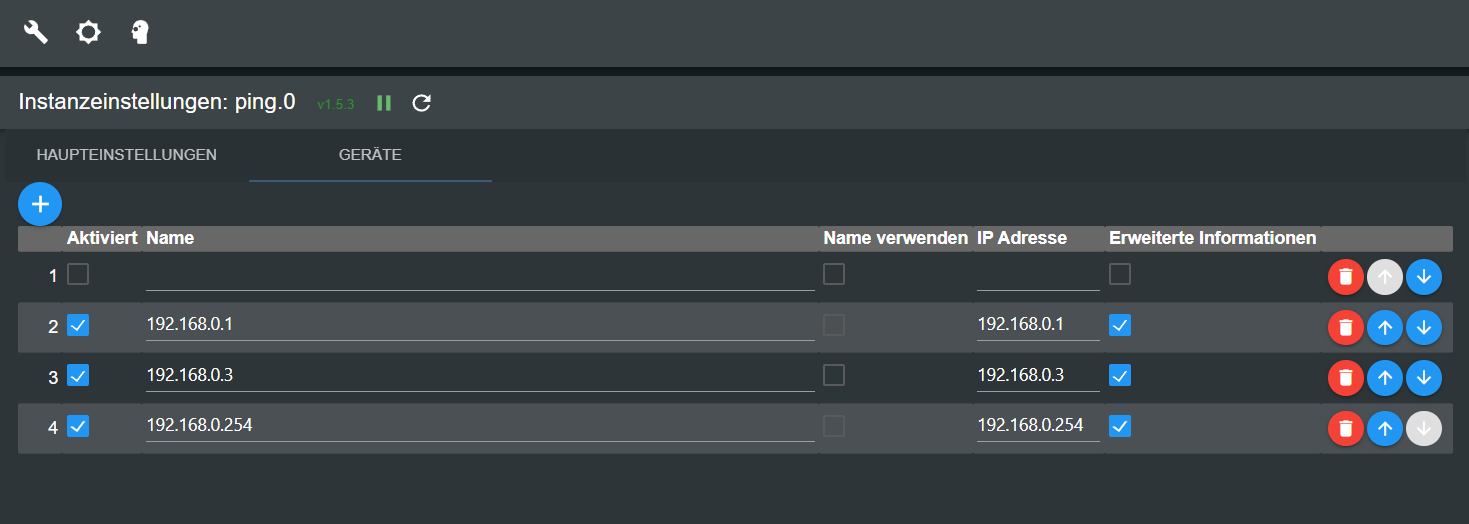
Task: Click the empty Name field in row 1
Action: coord(480,276)
